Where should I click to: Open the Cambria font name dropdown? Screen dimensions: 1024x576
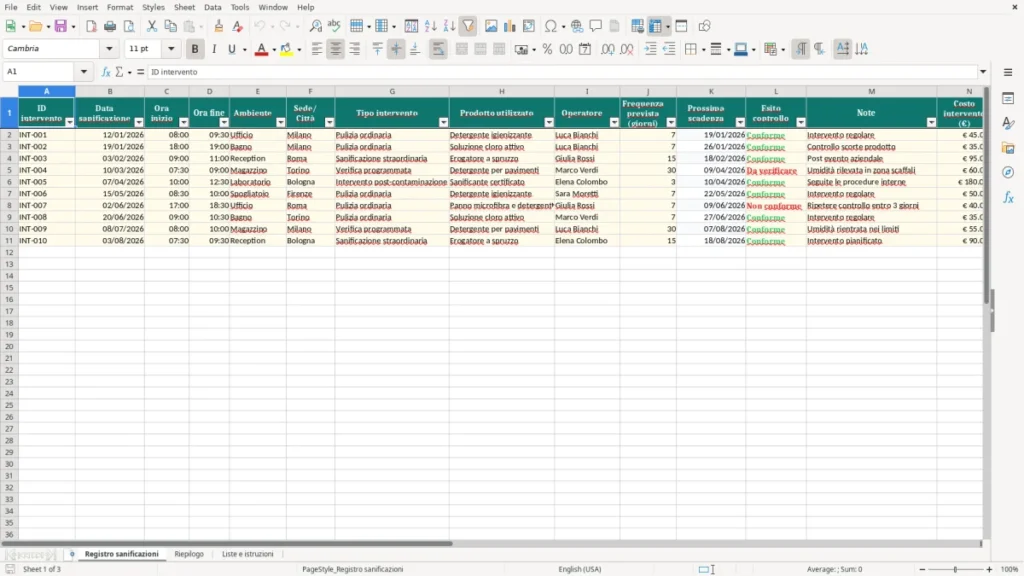pos(109,48)
